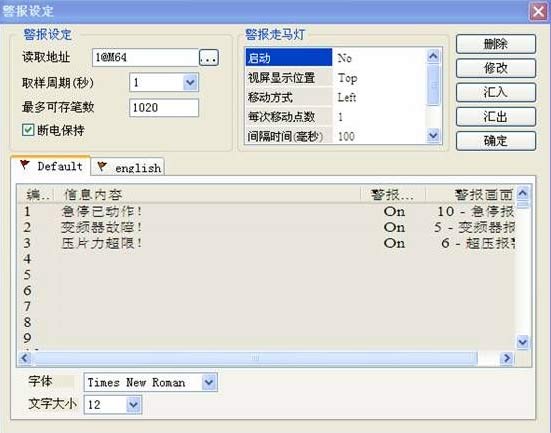The height and width of the screenshot is (433, 551).
Task: Expand the 文字大小 size dropdown
Action: 134,405
